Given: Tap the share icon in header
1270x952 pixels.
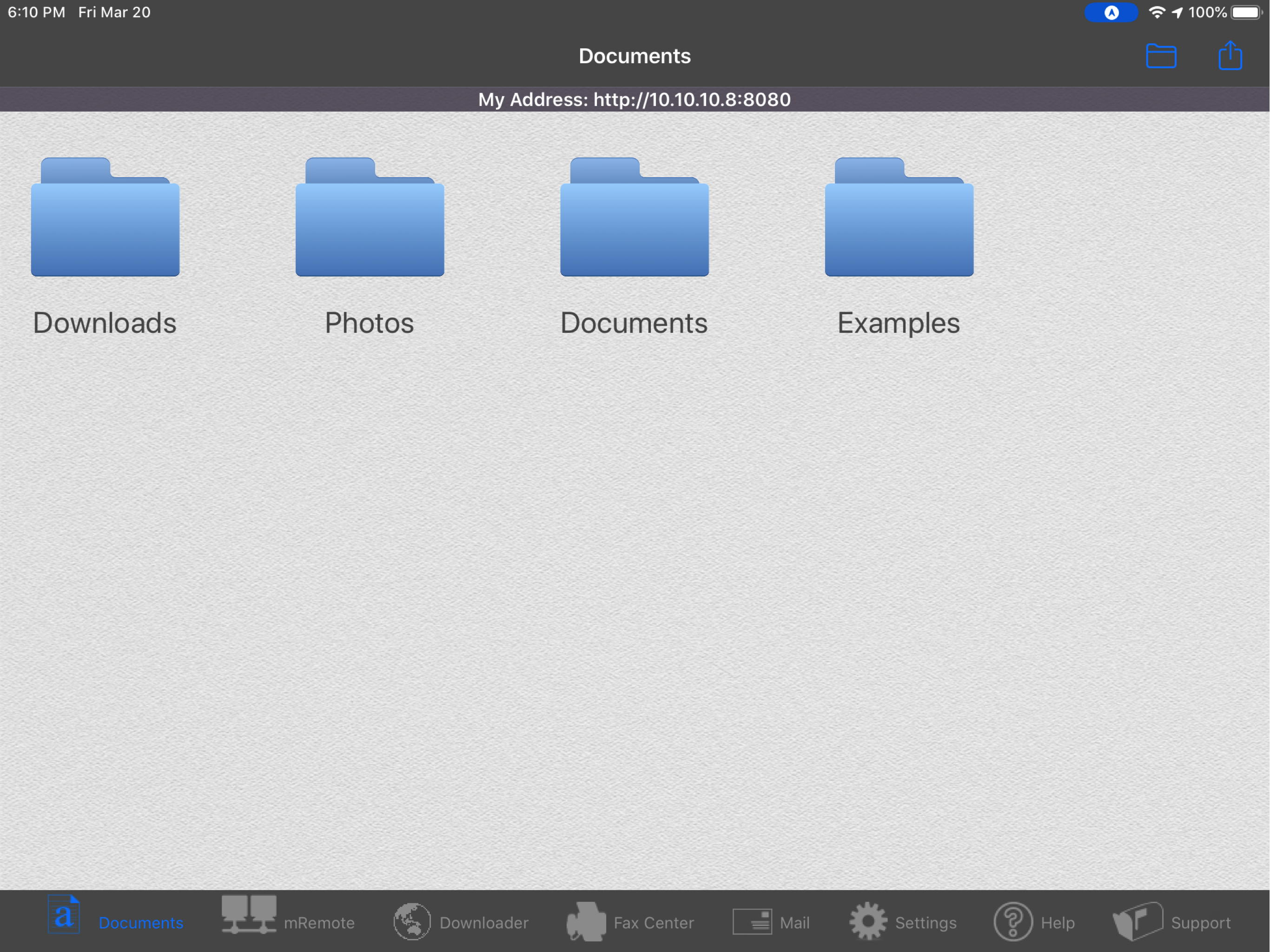Looking at the screenshot, I should [1230, 55].
